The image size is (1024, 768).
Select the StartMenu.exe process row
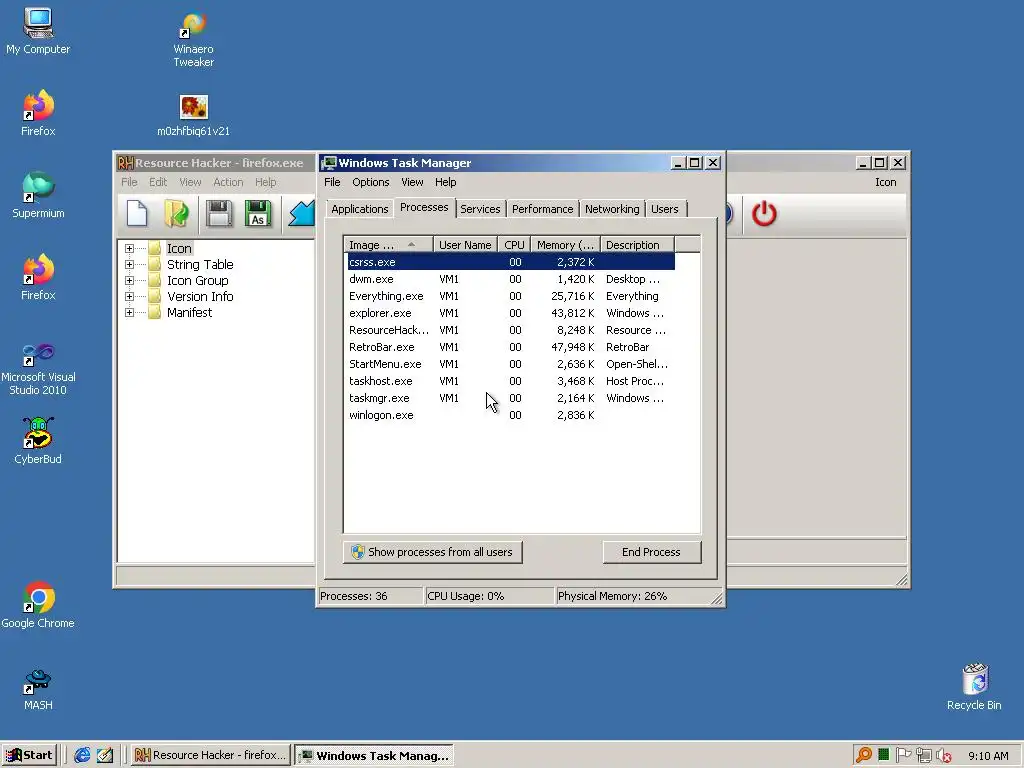[x=511, y=364]
